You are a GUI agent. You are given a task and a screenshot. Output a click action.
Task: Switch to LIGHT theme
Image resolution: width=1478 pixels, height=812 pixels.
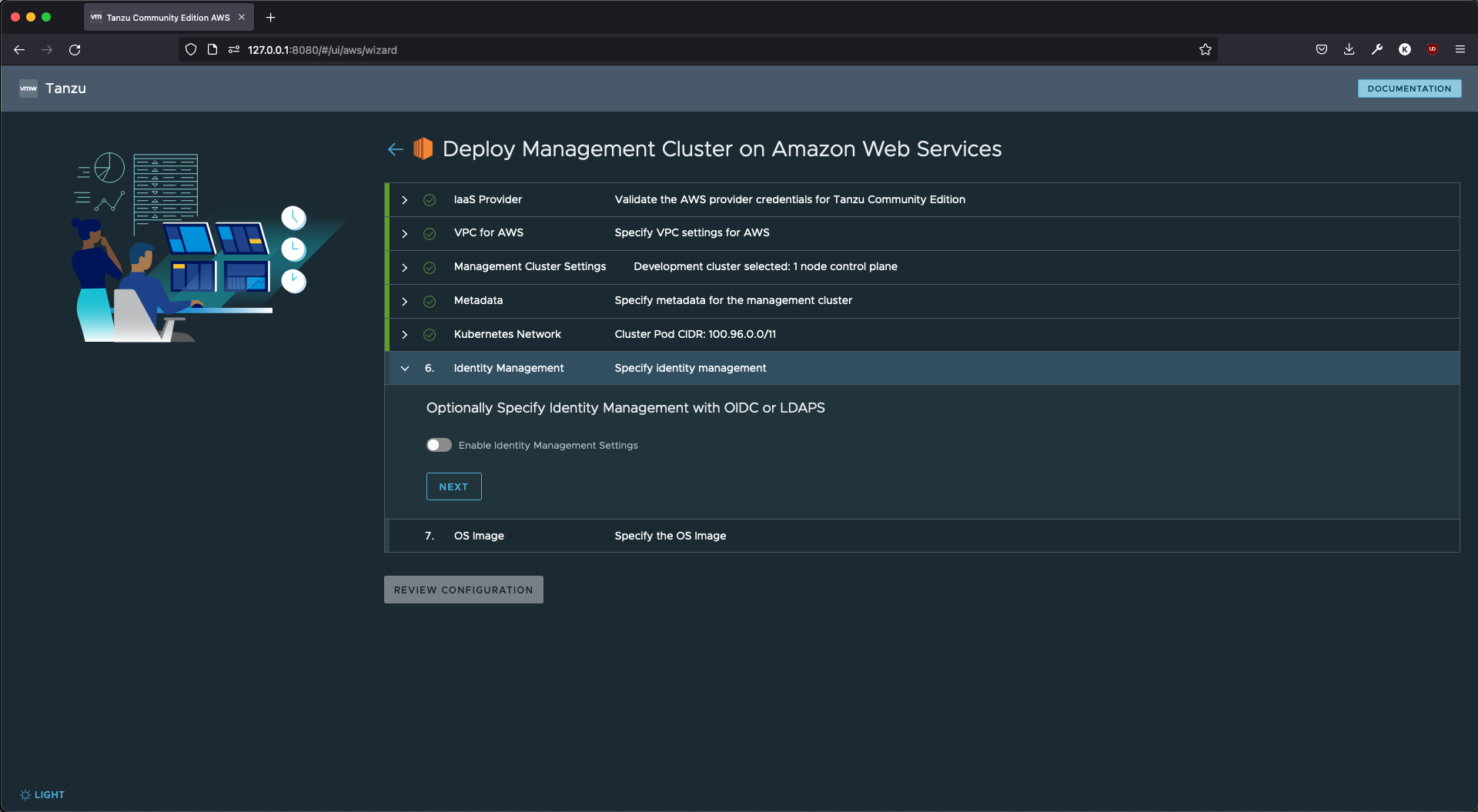point(42,795)
